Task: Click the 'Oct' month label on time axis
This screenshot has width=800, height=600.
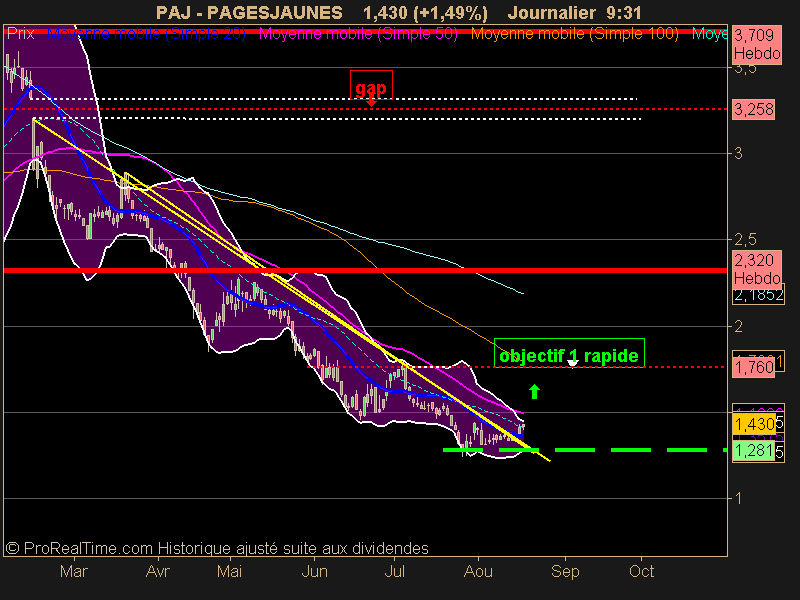Action: click(x=641, y=571)
